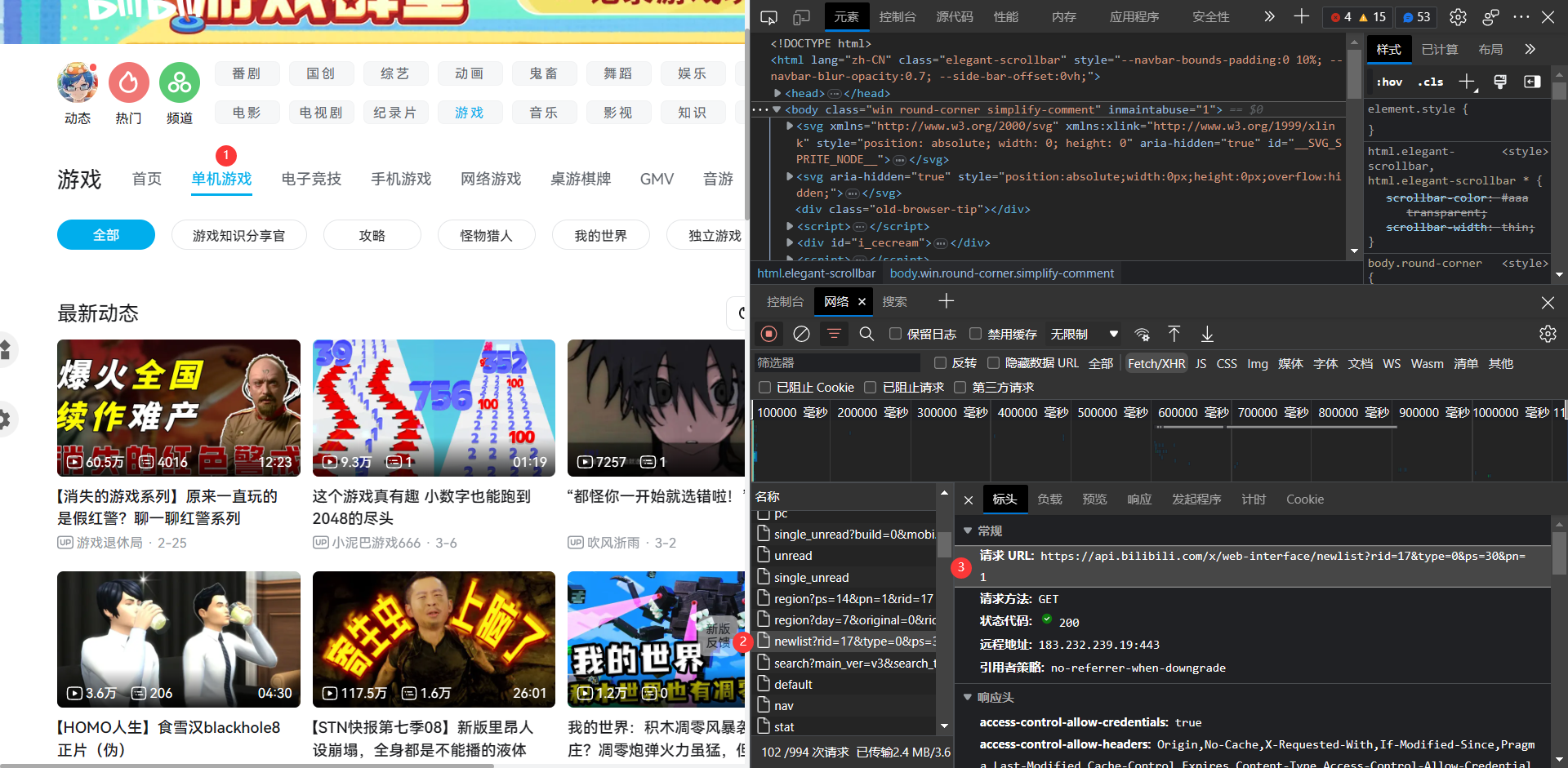Click the blue issues badge showing 53
Image resolution: width=1568 pixels, height=768 pixels.
pos(1417,16)
